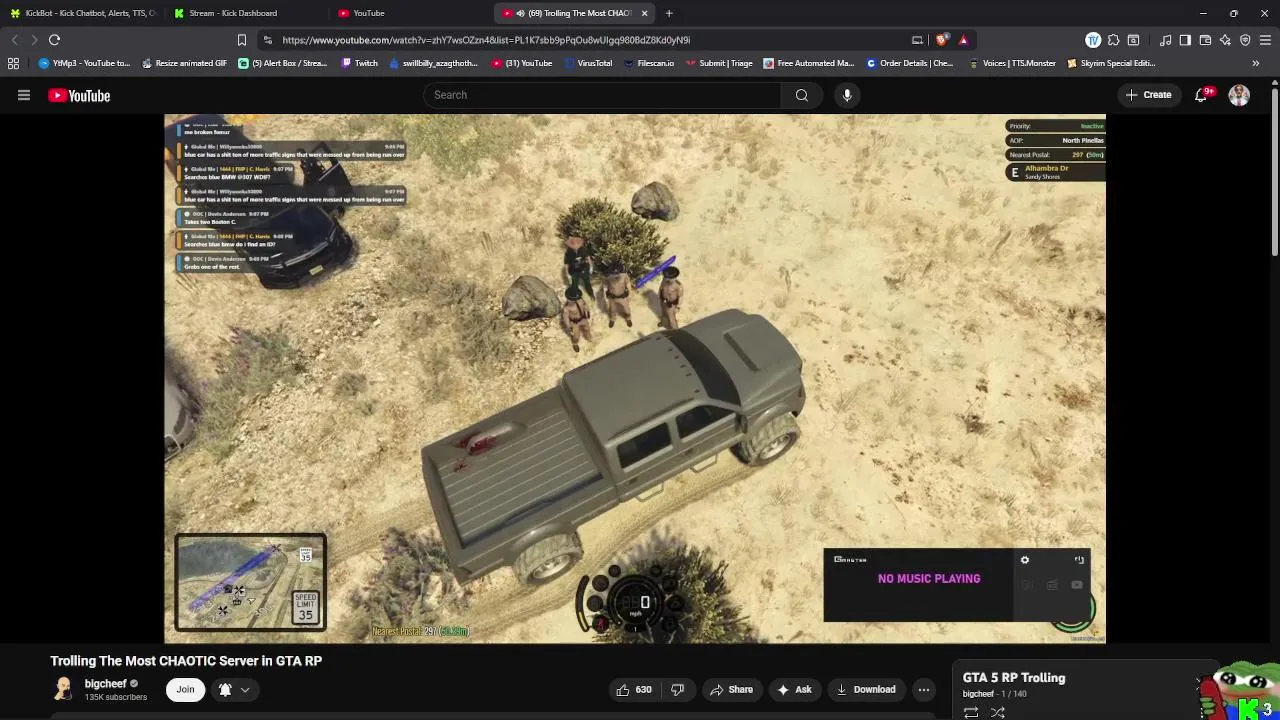Open Leo AI sparkle icon
This screenshot has height=720, width=1280.
tap(1225, 40)
